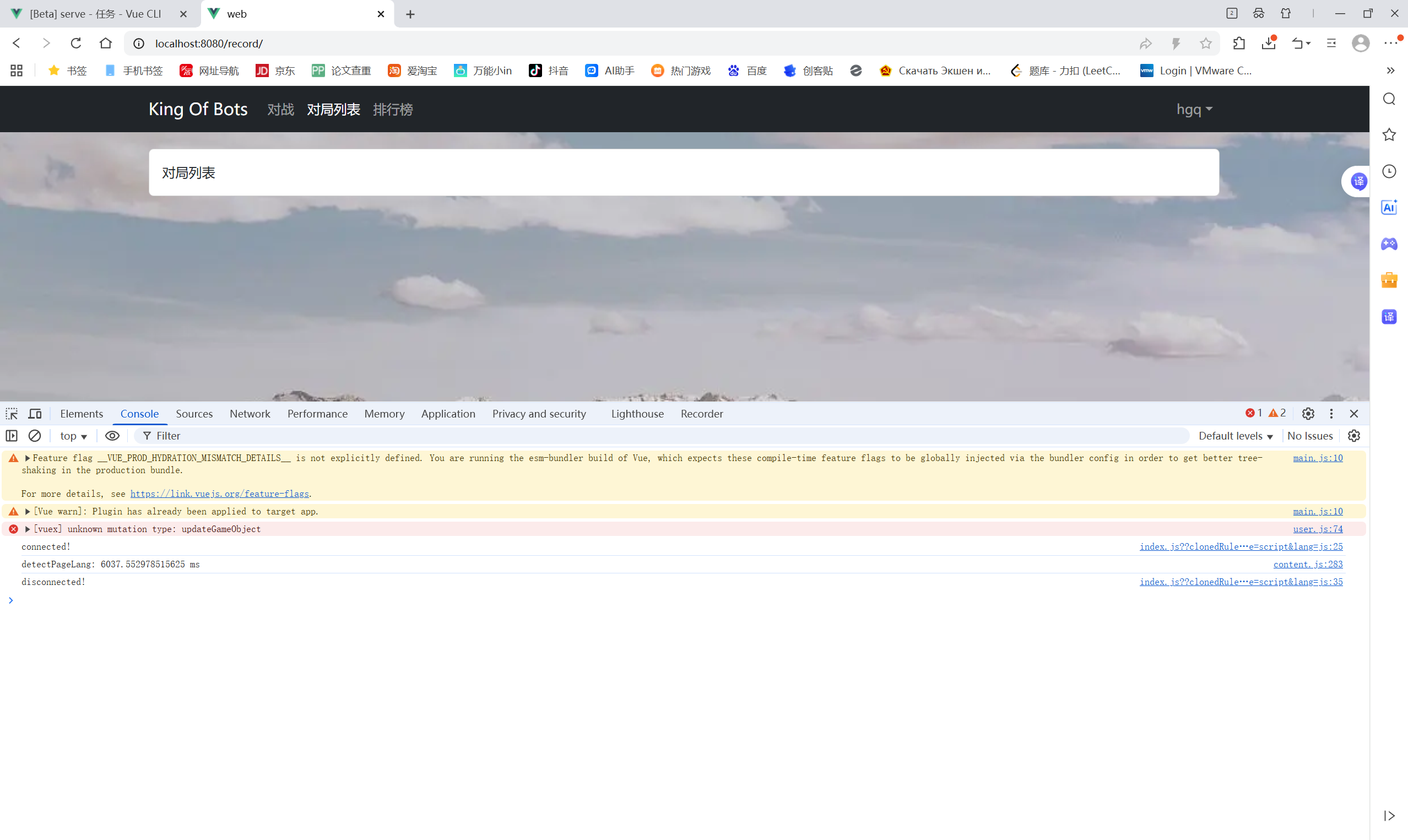
Task: Open the top JavaScript context dropdown
Action: pyautogui.click(x=73, y=436)
